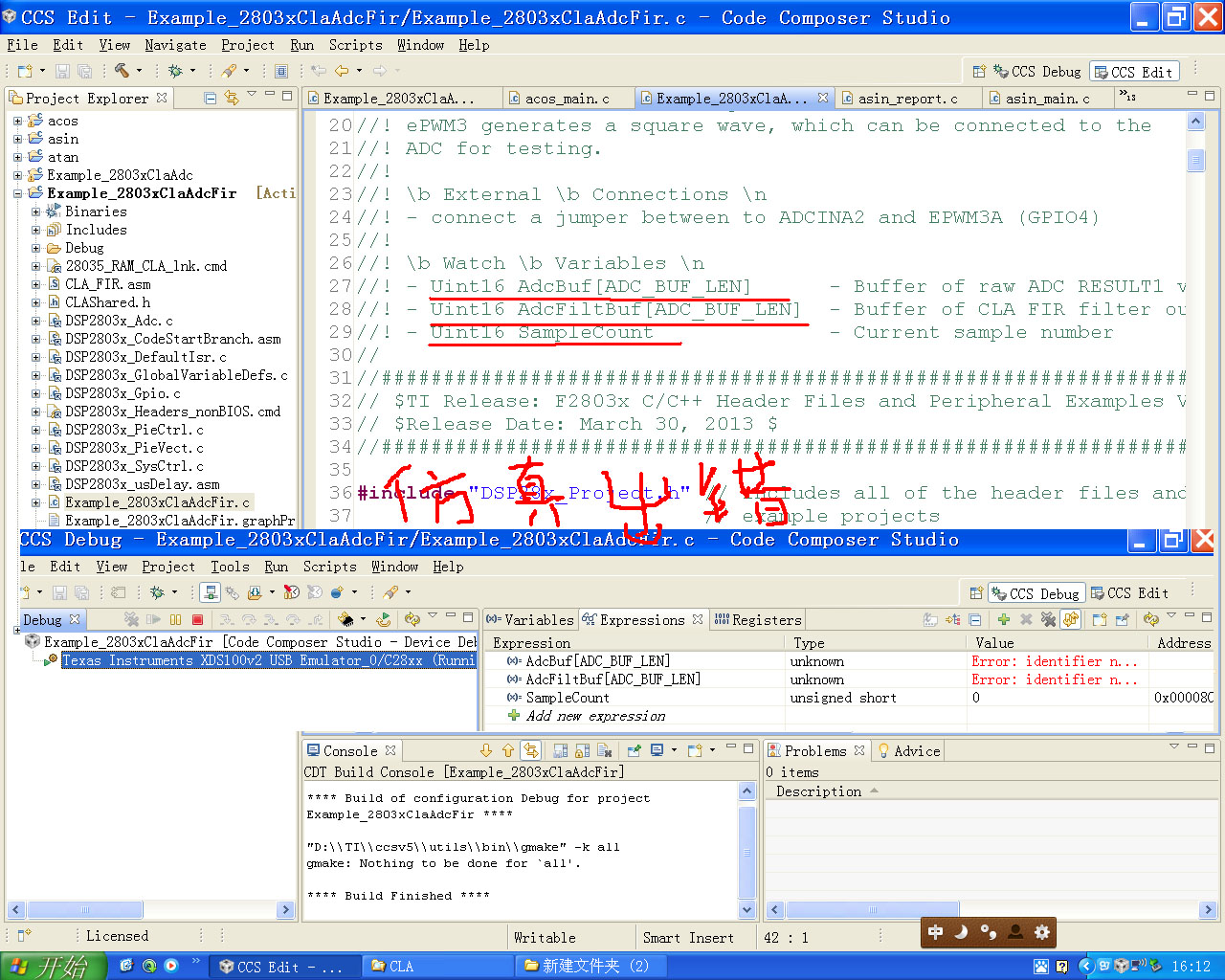Click the Load program icon in CCS Debug toolbar

[255, 592]
